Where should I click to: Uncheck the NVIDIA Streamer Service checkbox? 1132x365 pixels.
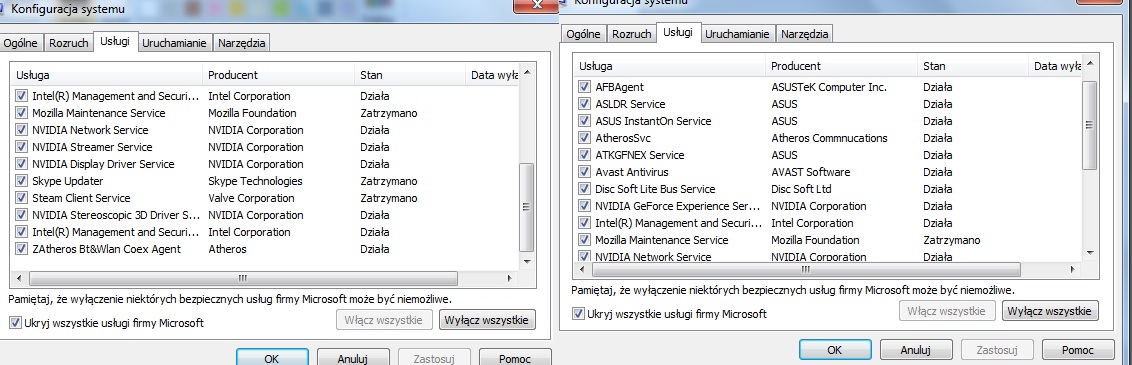point(21,147)
